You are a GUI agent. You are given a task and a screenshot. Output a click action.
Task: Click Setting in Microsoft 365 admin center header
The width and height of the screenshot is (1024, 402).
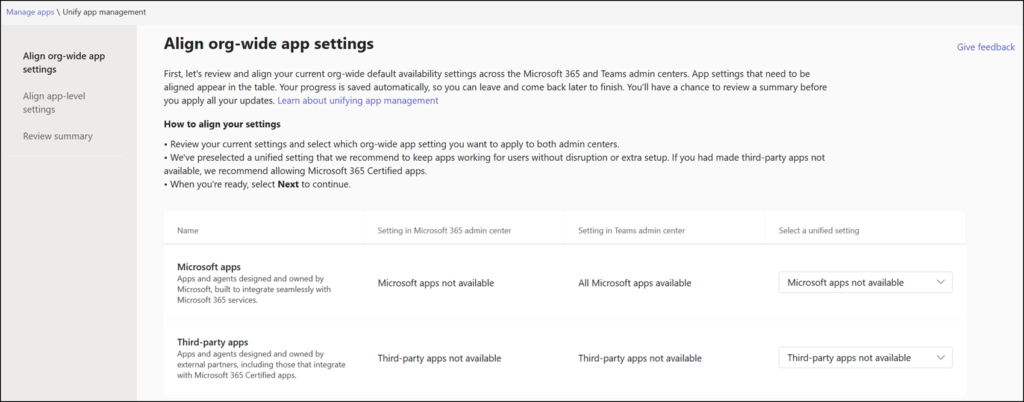point(444,230)
